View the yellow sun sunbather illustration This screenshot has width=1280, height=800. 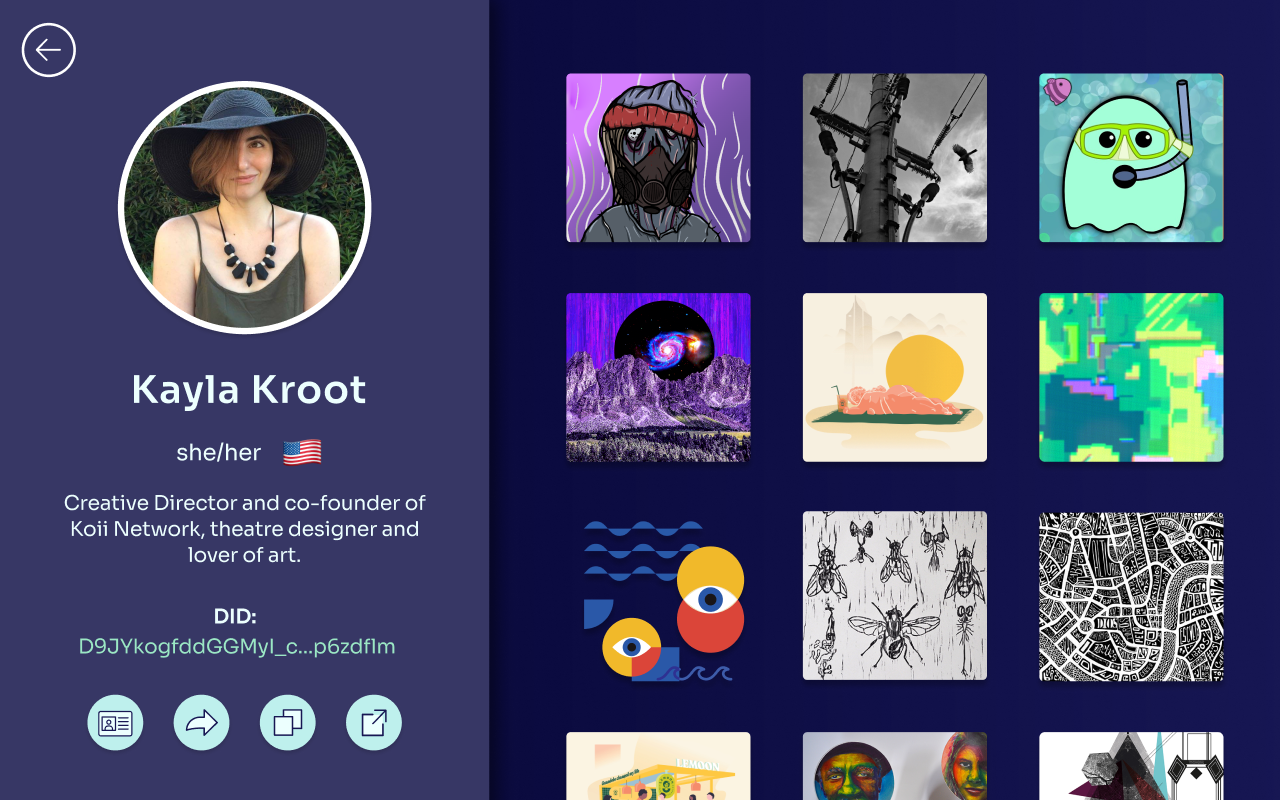(x=895, y=377)
